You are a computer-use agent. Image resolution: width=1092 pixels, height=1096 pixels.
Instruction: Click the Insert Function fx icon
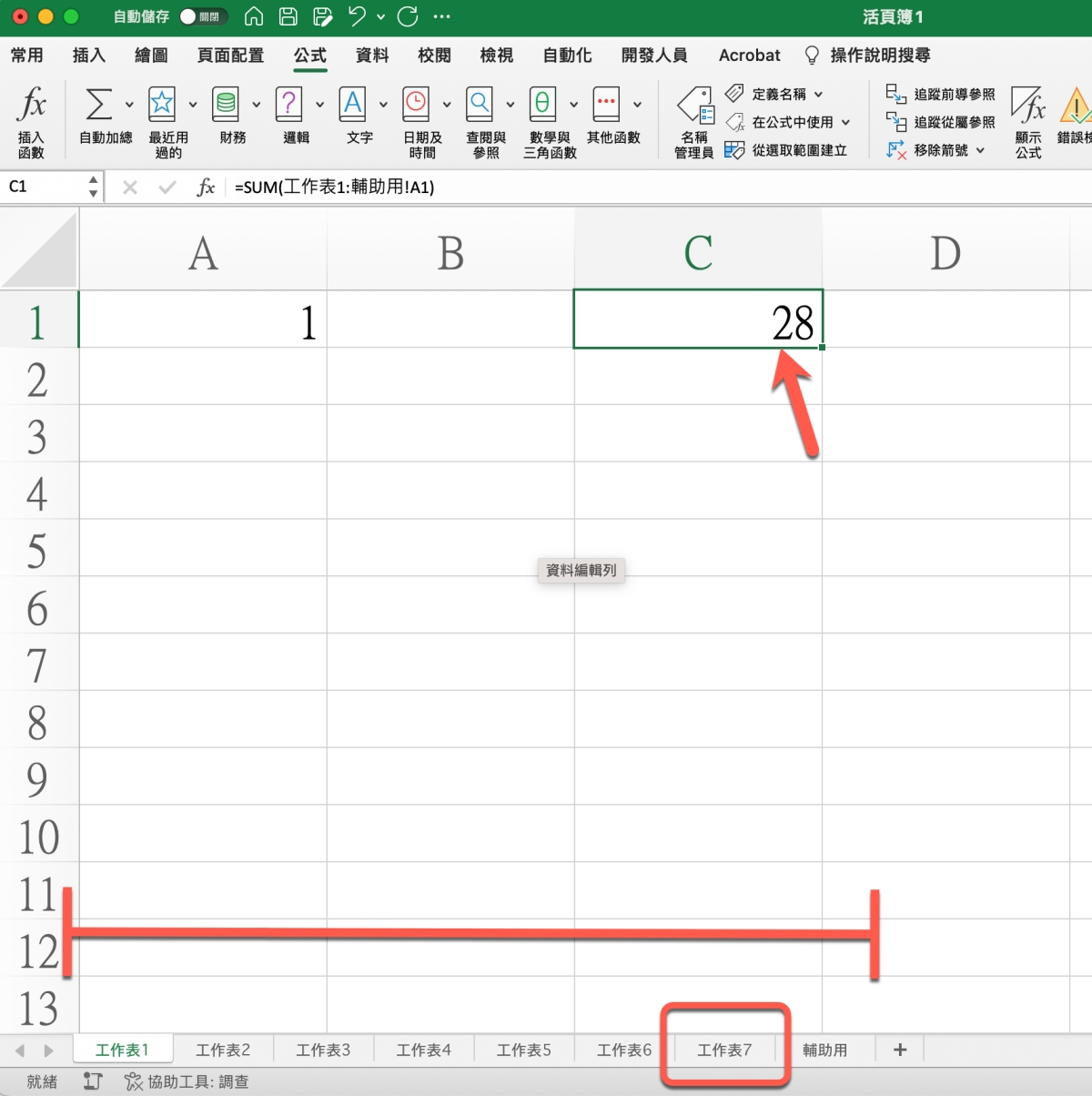click(31, 105)
